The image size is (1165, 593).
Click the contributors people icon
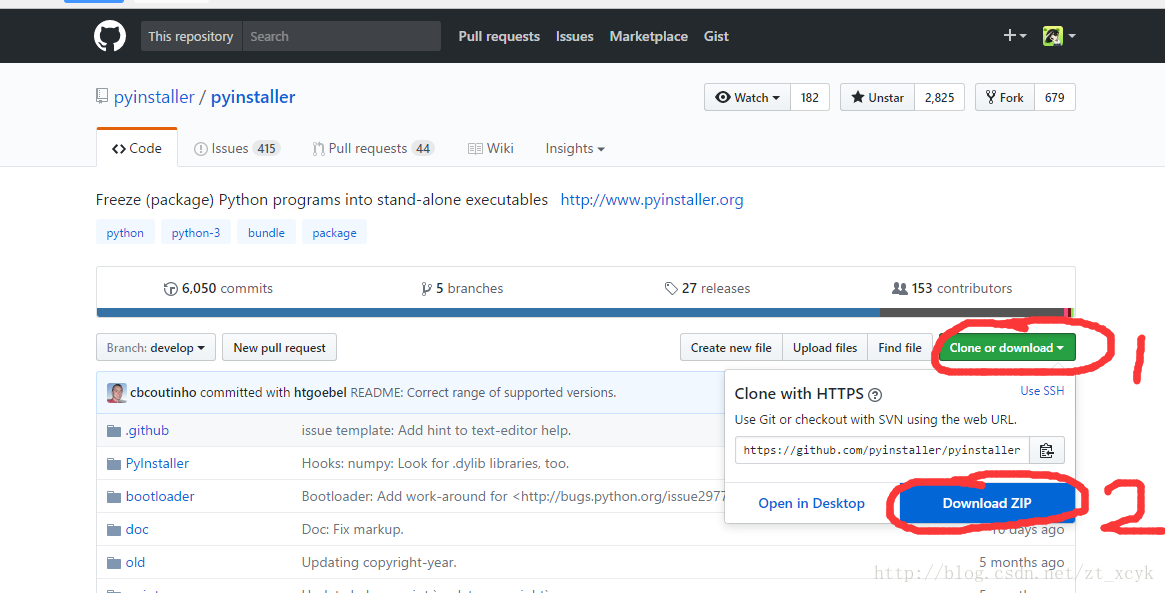900,288
